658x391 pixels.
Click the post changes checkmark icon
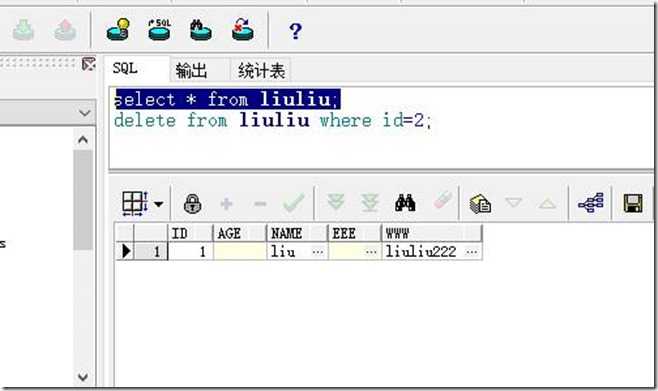[x=294, y=203]
